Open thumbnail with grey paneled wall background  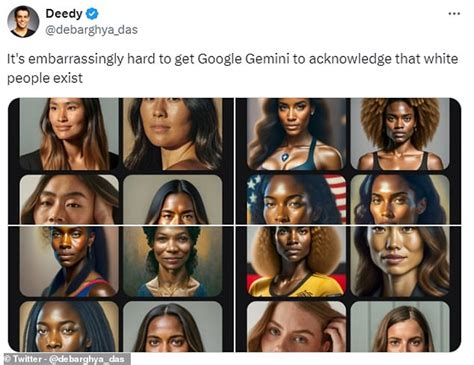[400, 326]
